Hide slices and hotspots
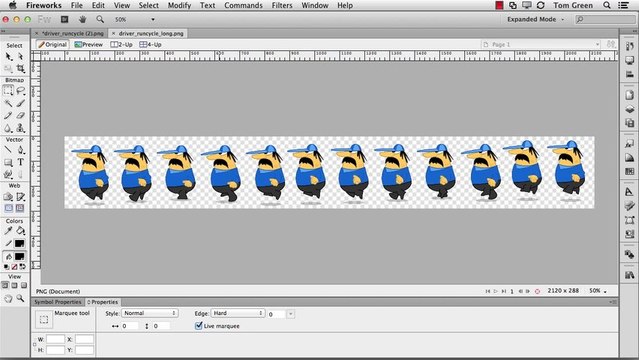639x360 pixels. click(x=9, y=208)
